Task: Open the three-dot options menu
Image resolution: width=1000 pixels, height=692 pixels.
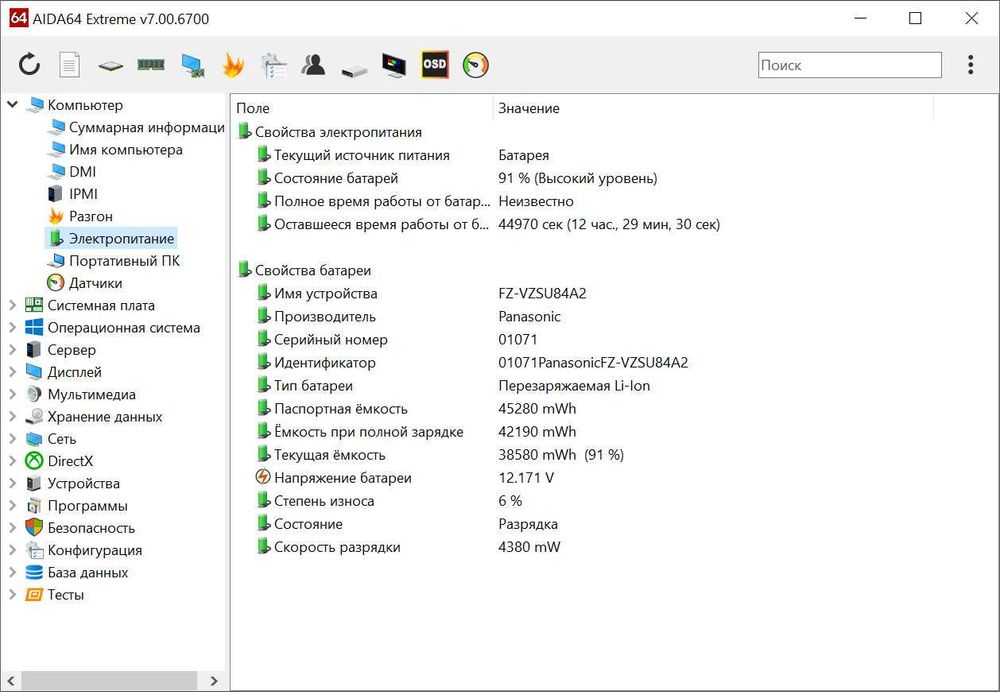Action: pyautogui.click(x=970, y=64)
